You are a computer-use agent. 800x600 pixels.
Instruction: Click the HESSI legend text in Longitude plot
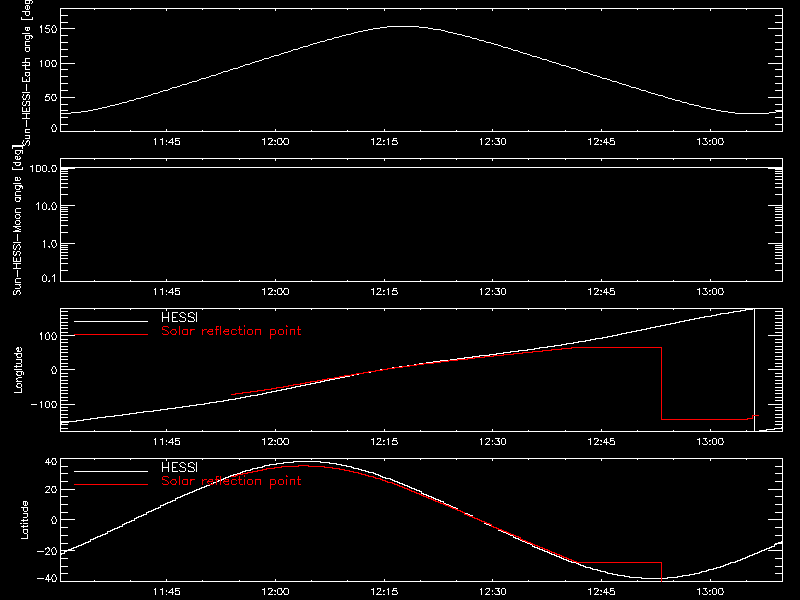point(179,317)
